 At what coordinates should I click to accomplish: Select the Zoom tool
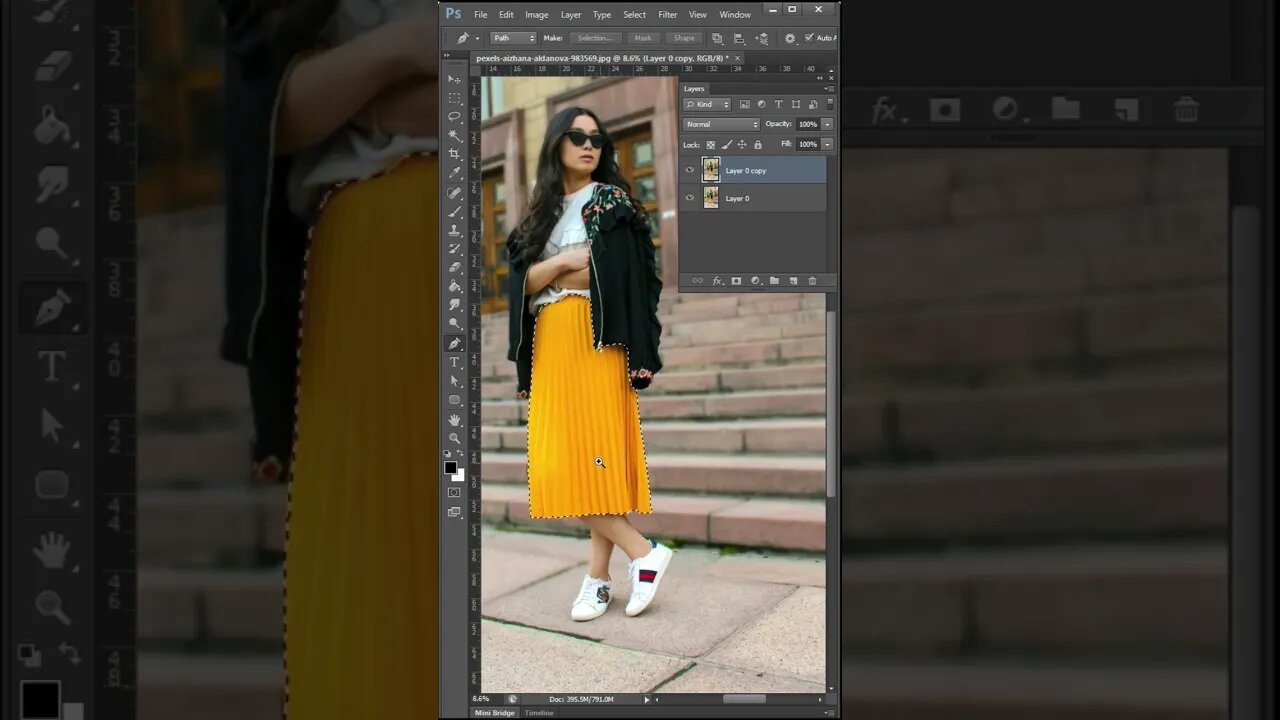pos(454,439)
